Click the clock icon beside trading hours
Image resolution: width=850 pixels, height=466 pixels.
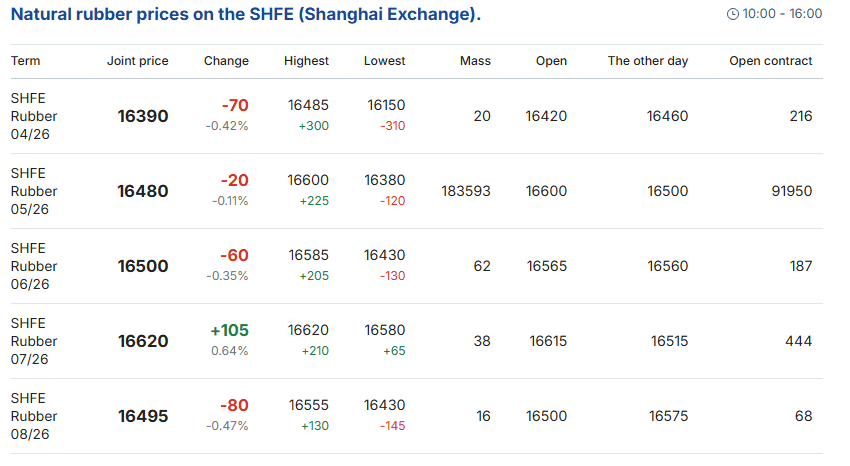(733, 14)
